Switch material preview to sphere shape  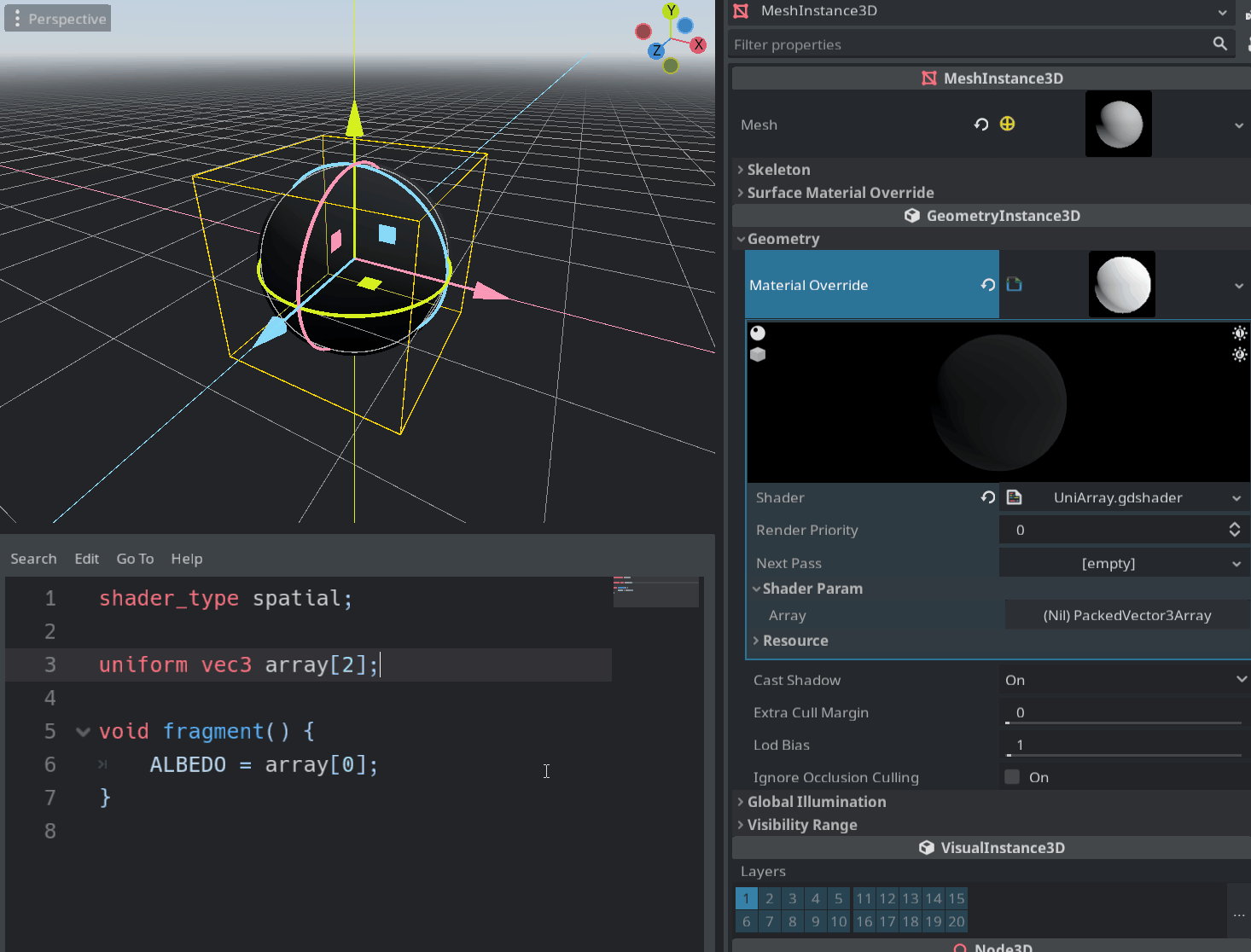(757, 333)
